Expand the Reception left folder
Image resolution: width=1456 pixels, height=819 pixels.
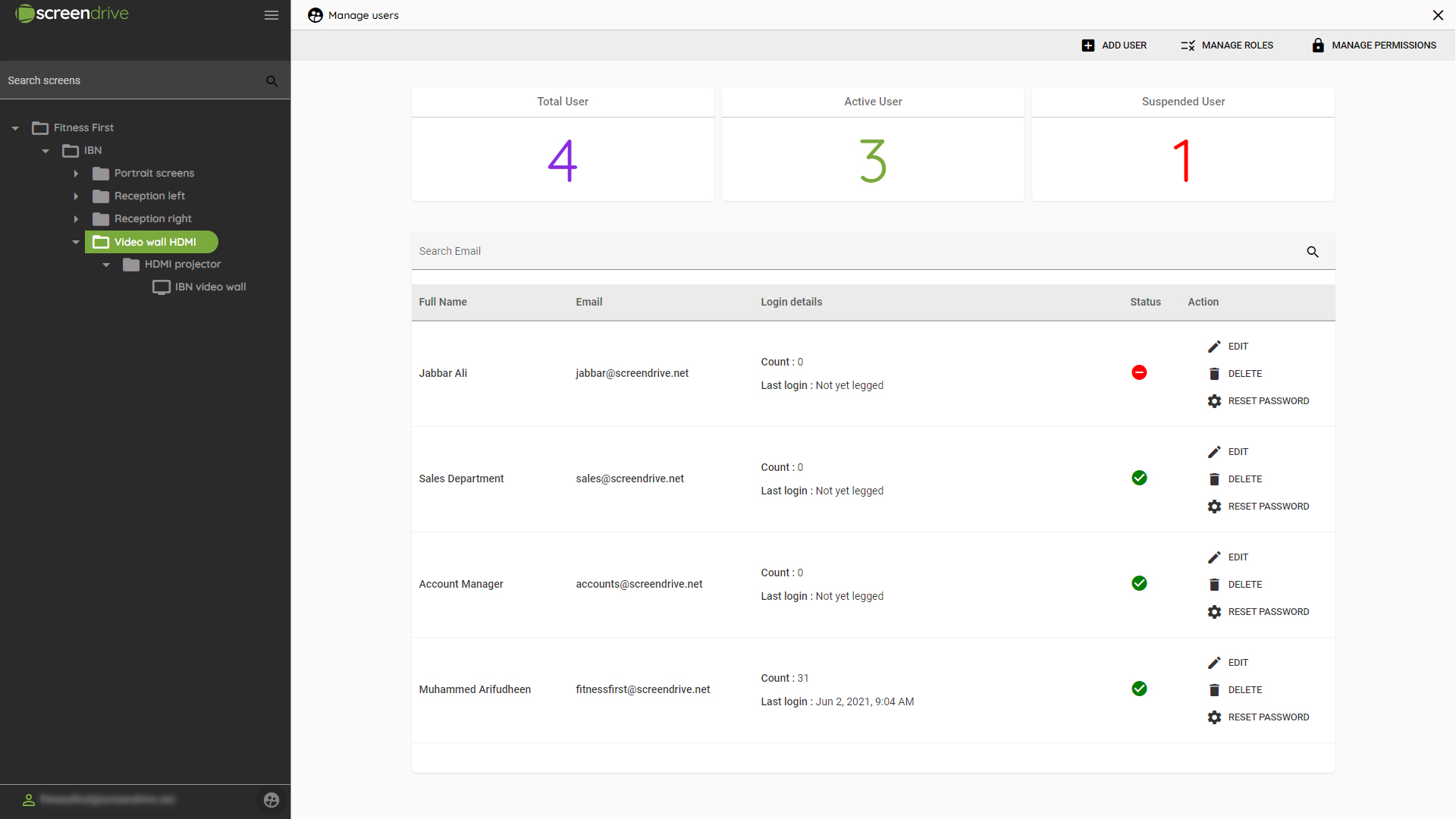click(76, 196)
